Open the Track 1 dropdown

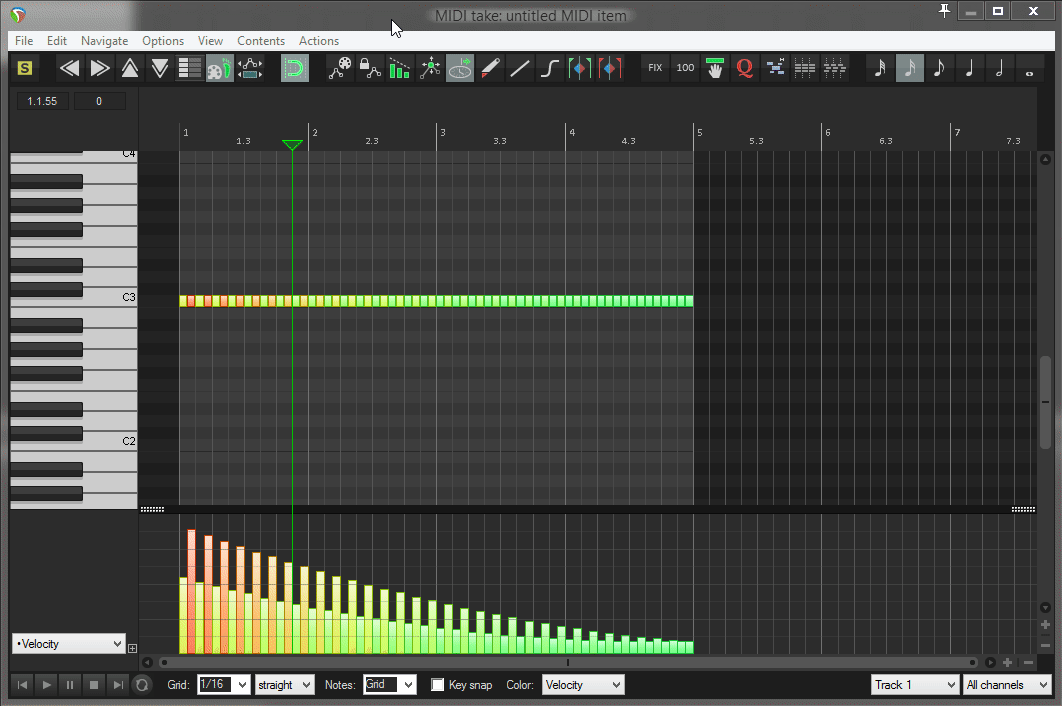tap(915, 685)
